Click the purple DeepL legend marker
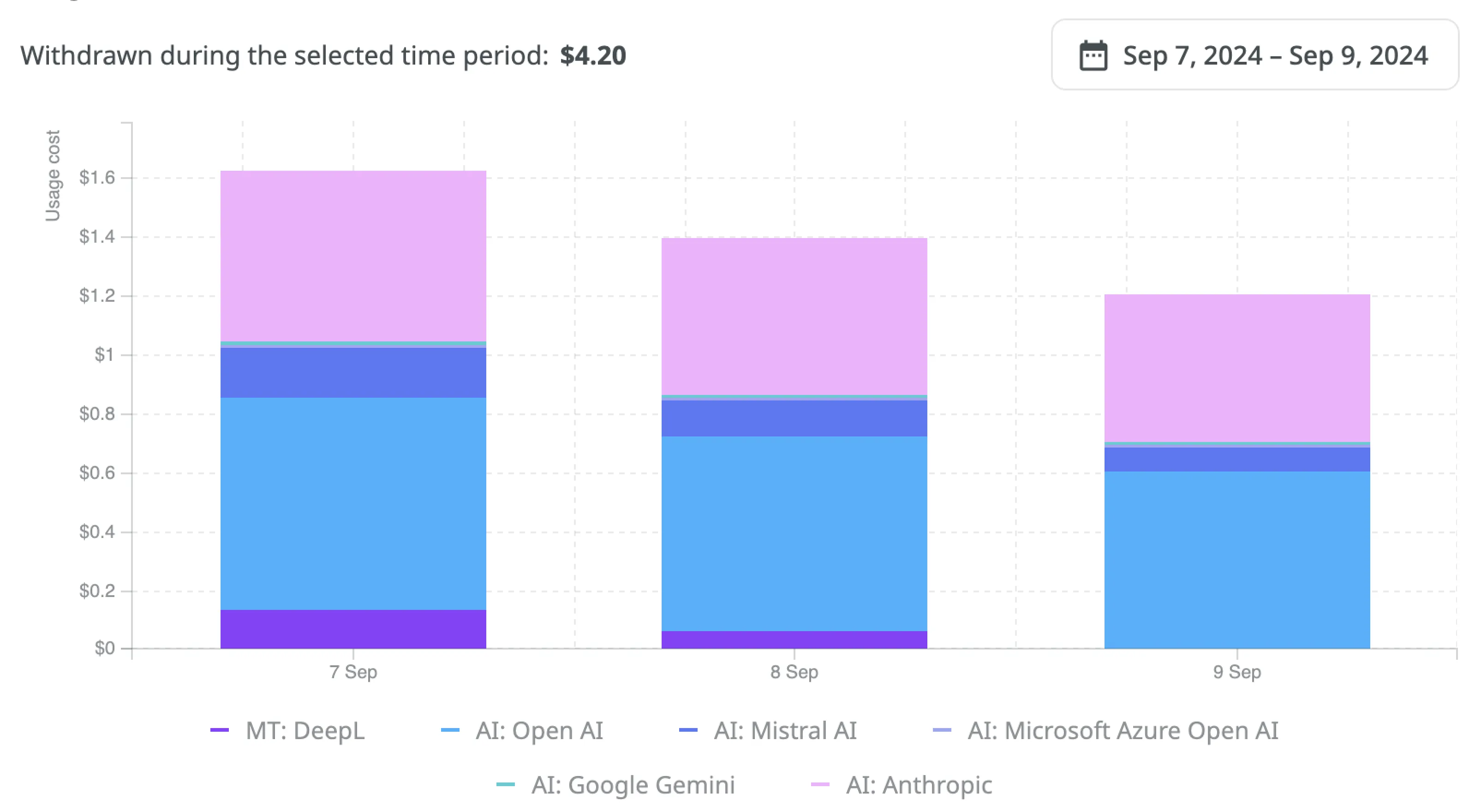This screenshot has height=812, width=1481. (220, 730)
